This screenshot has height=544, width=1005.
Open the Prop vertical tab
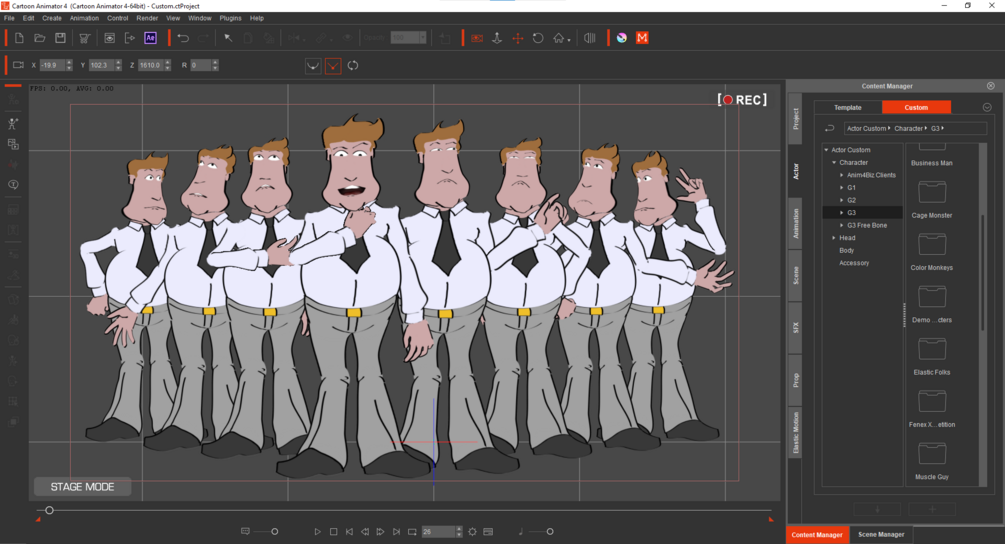click(795, 381)
